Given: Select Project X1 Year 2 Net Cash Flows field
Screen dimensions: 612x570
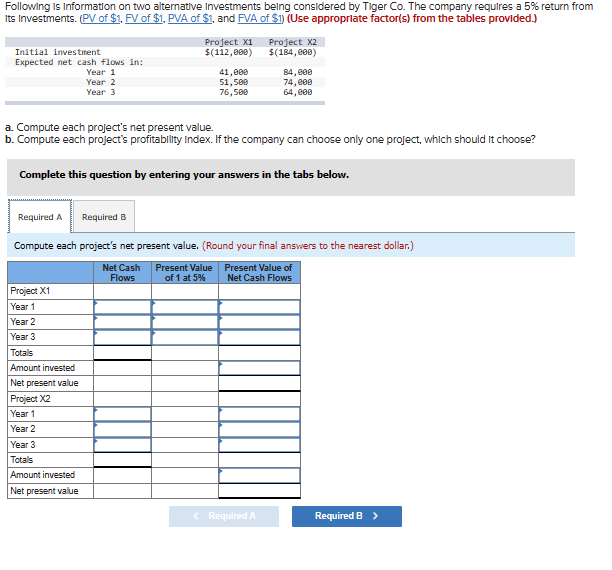Looking at the screenshot, I should (122, 322).
